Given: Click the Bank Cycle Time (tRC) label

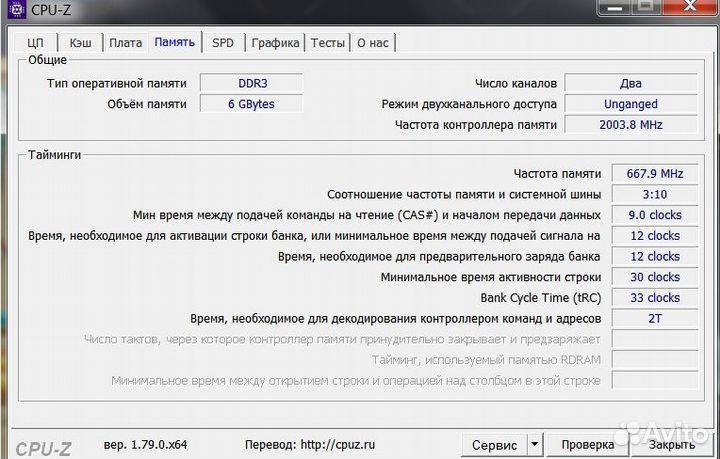Looking at the screenshot, I should (x=540, y=298).
